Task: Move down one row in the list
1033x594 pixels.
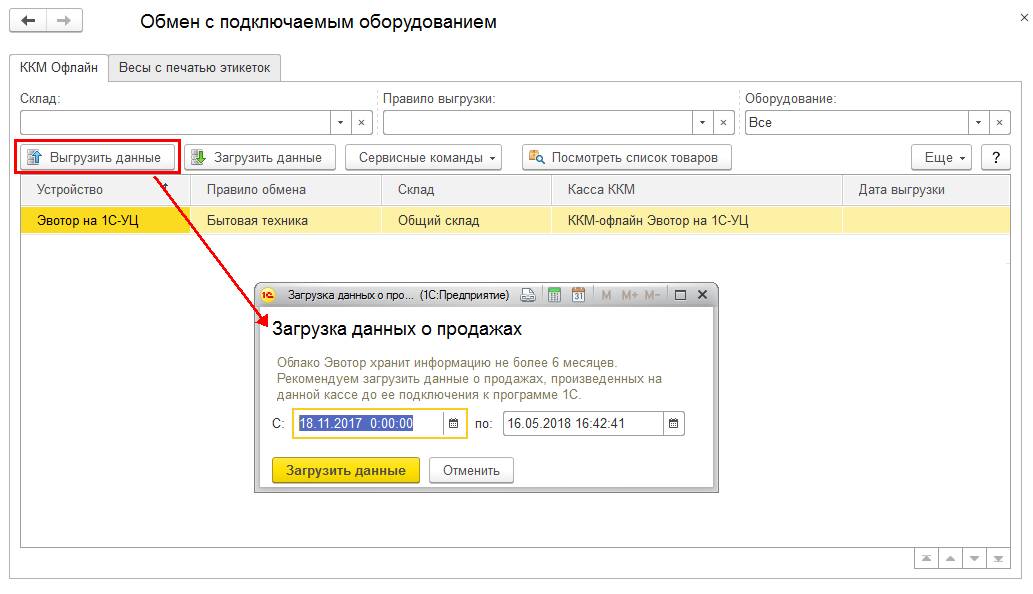Action: point(974,558)
